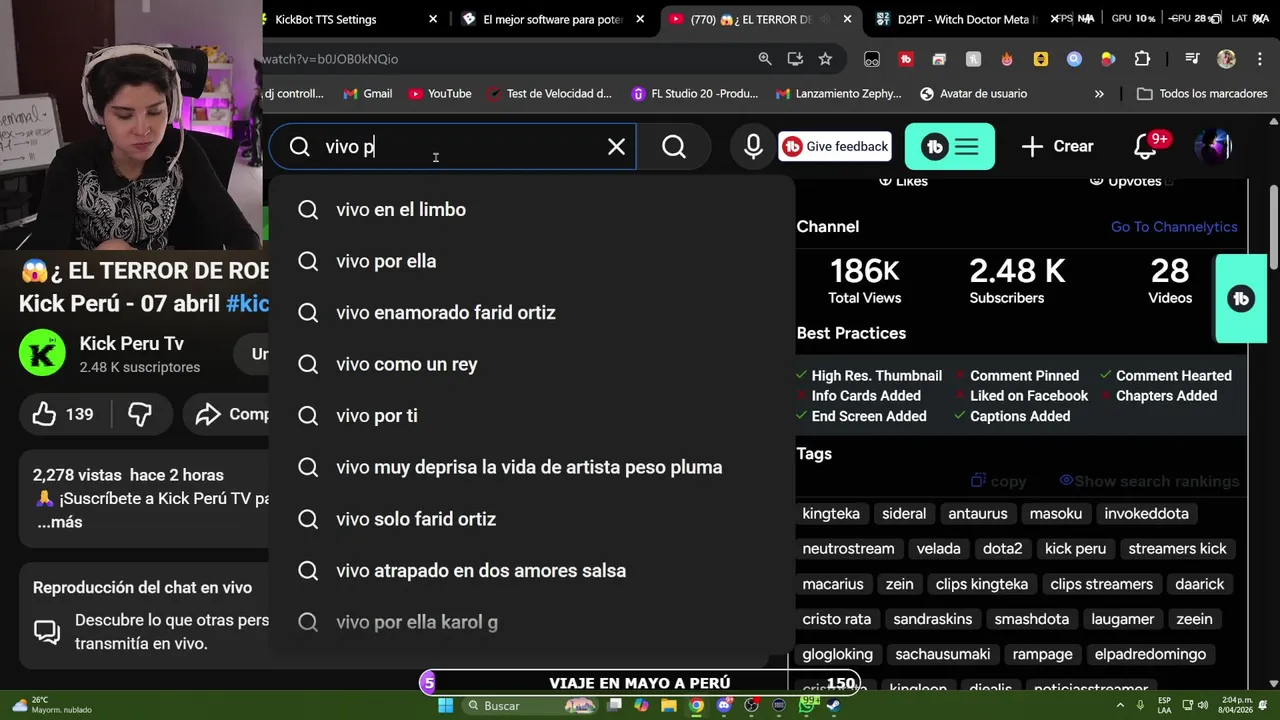The image size is (1280, 720).
Task: Open the notifications bell
Action: point(1146,147)
